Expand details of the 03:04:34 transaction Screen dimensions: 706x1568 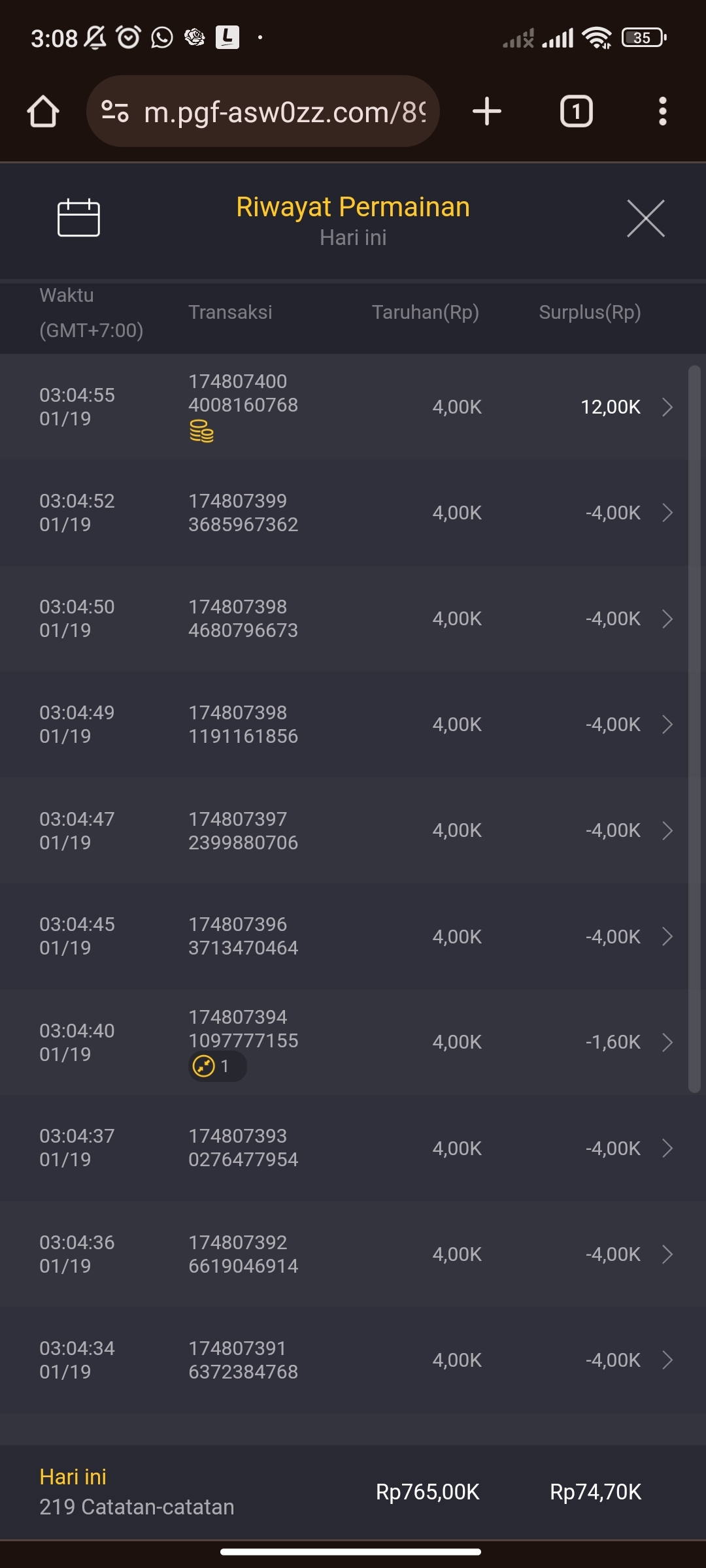pos(667,1360)
